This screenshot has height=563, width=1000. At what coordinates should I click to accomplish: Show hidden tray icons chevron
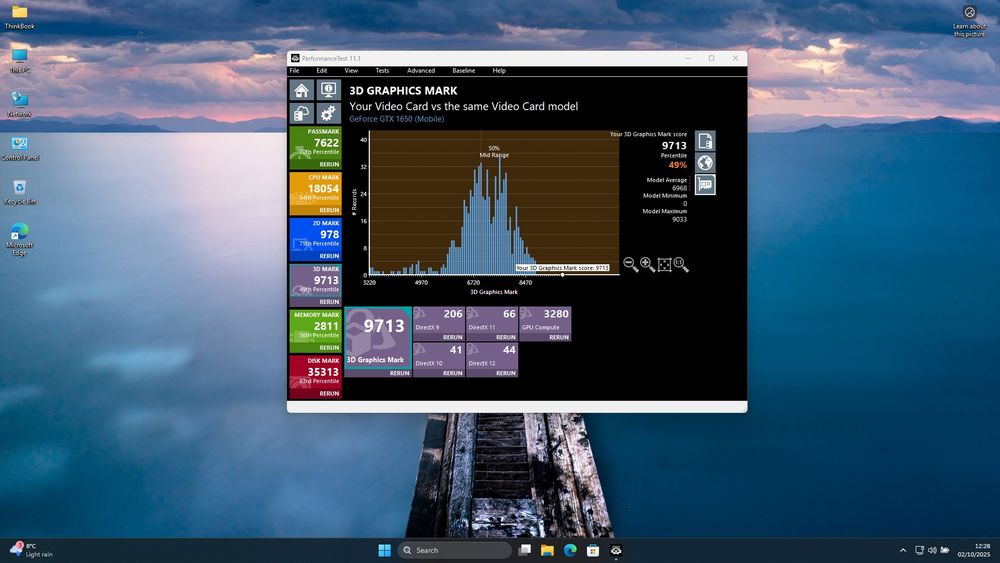point(902,550)
